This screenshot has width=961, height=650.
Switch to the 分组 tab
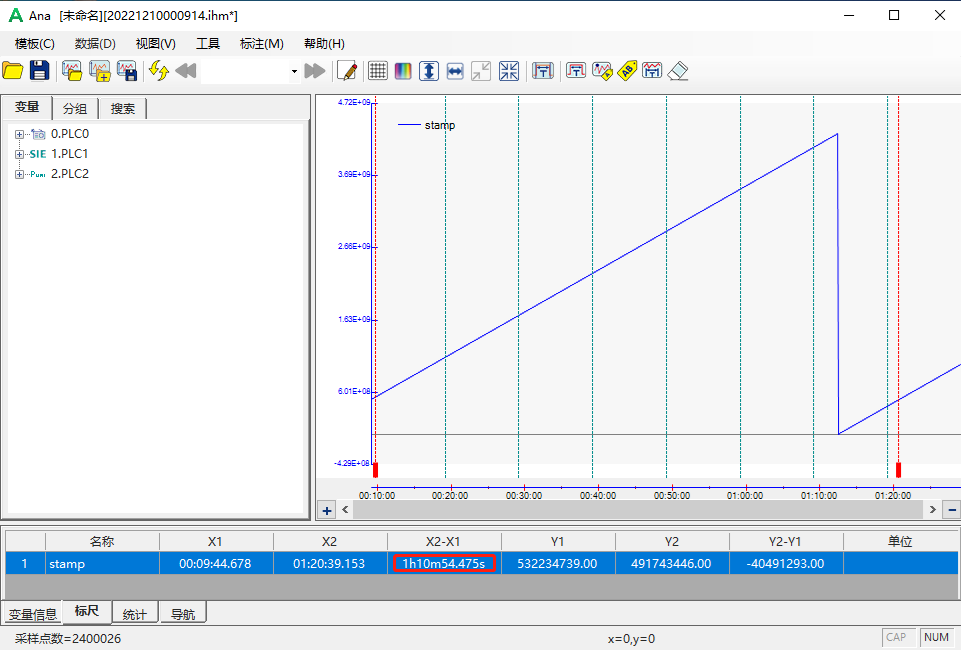point(75,108)
